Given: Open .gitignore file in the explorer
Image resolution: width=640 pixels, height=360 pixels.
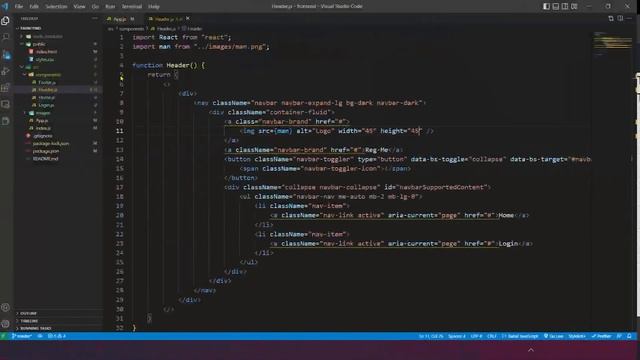Looking at the screenshot, I should (x=42, y=136).
